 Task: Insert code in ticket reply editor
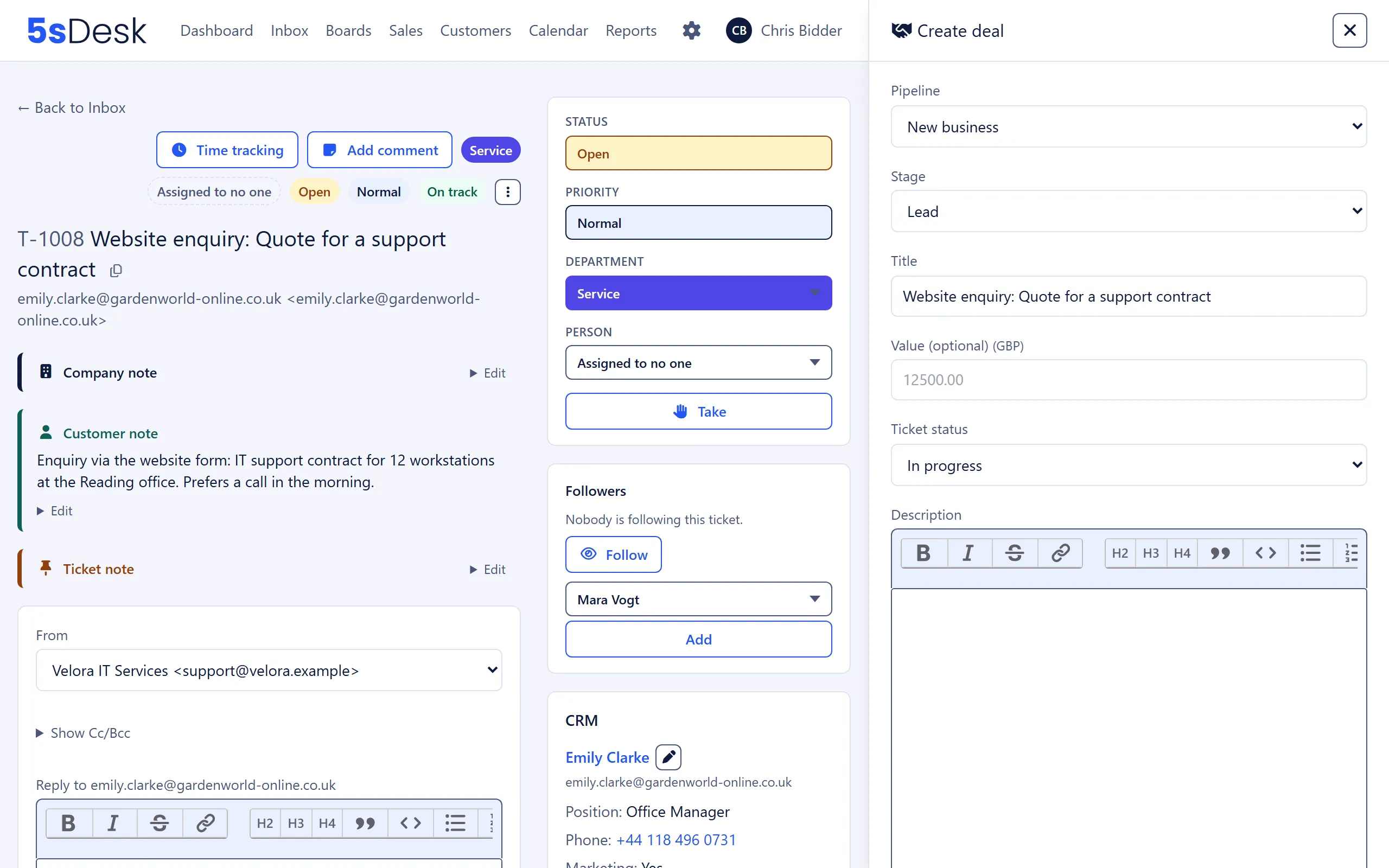tap(410, 823)
